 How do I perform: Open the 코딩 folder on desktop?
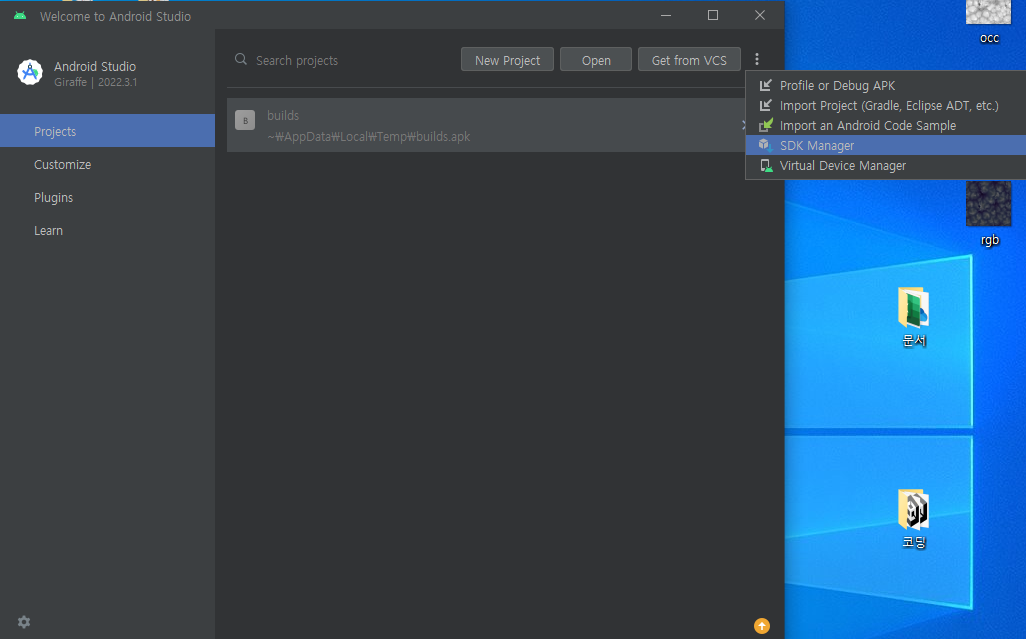[x=913, y=519]
